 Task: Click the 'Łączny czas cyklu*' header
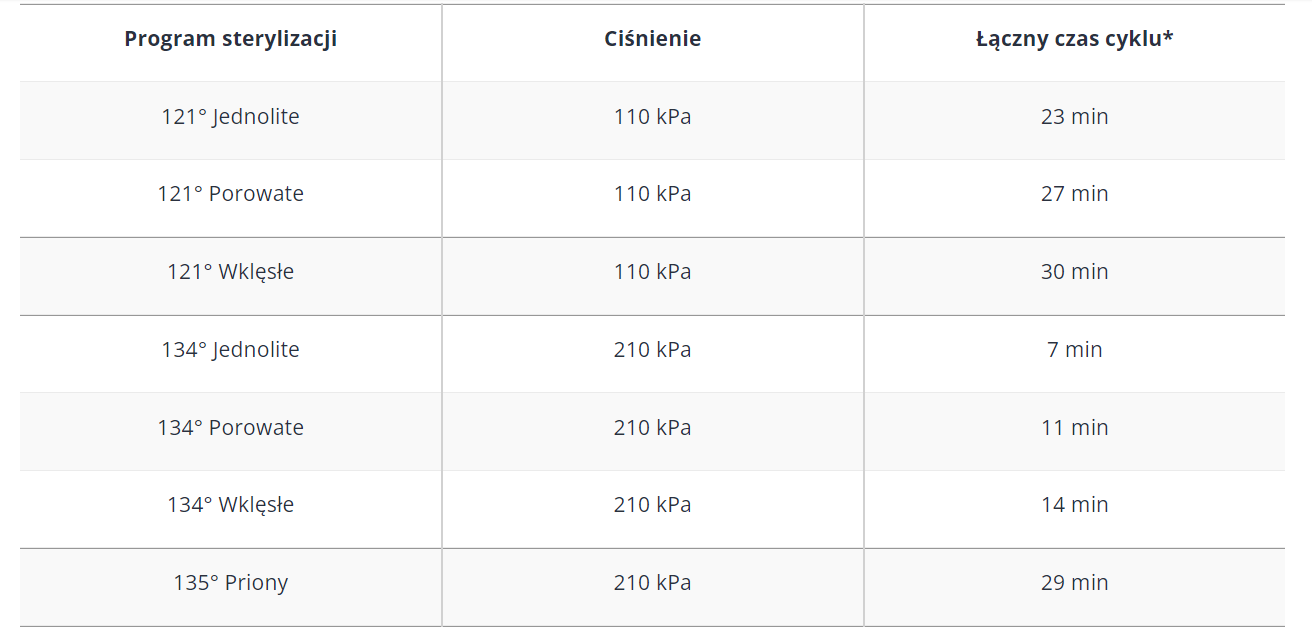tap(1074, 39)
